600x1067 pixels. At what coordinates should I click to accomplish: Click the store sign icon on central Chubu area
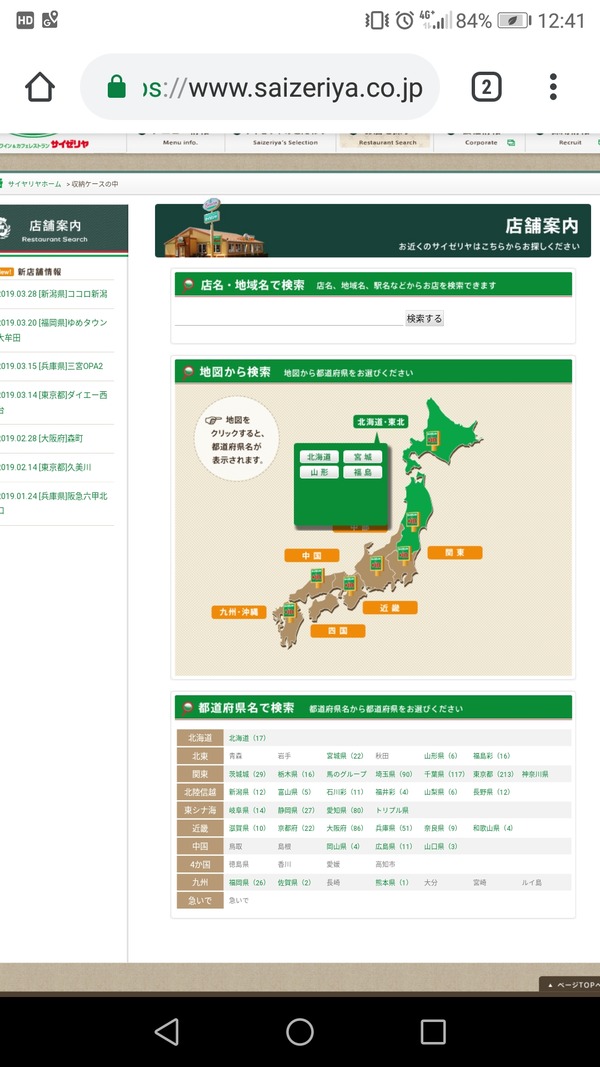[x=376, y=563]
